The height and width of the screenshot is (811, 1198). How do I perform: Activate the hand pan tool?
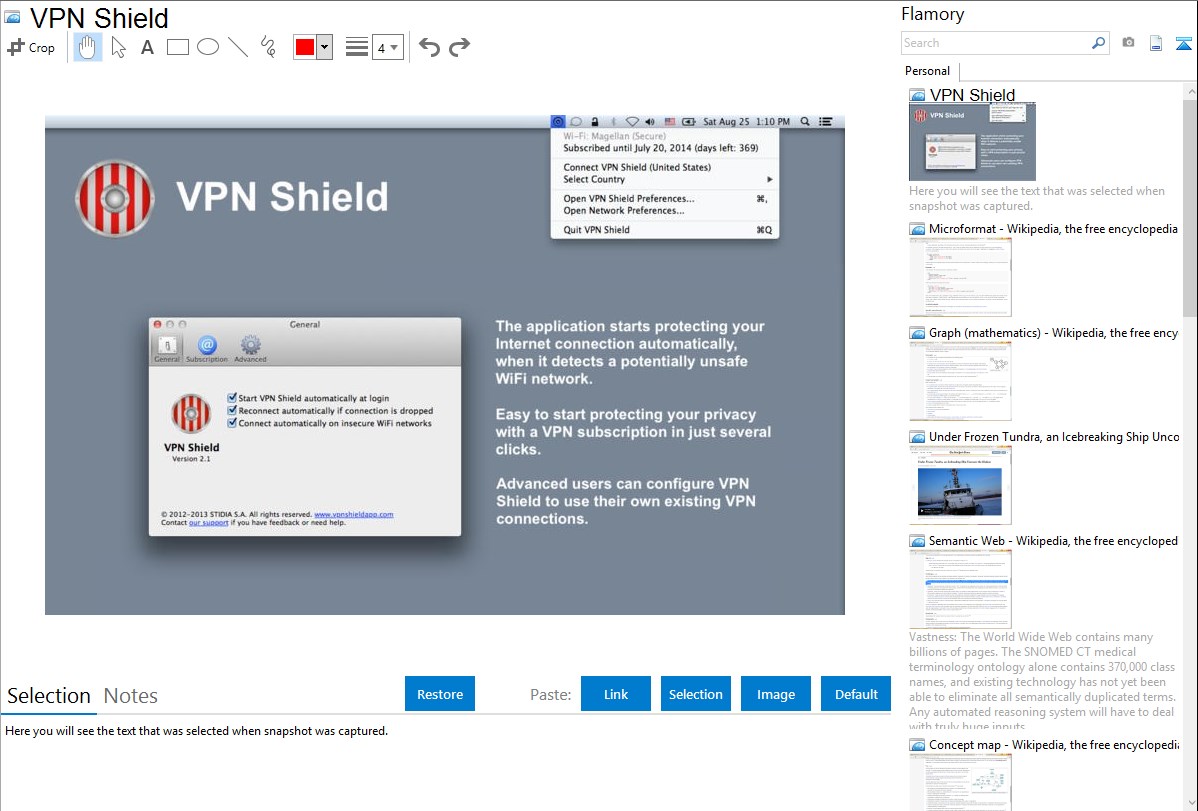88,47
